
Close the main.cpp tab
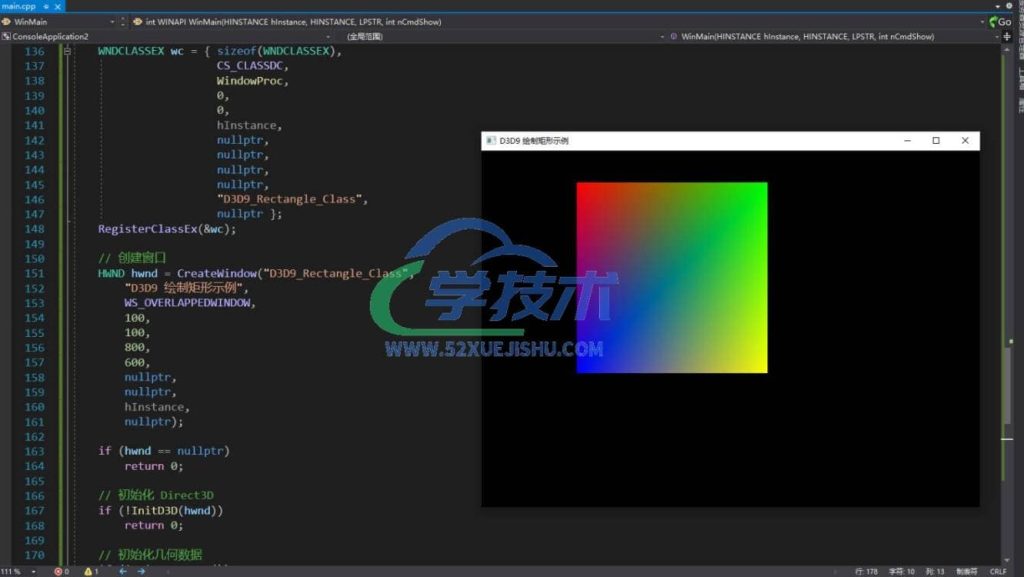click(x=58, y=6)
